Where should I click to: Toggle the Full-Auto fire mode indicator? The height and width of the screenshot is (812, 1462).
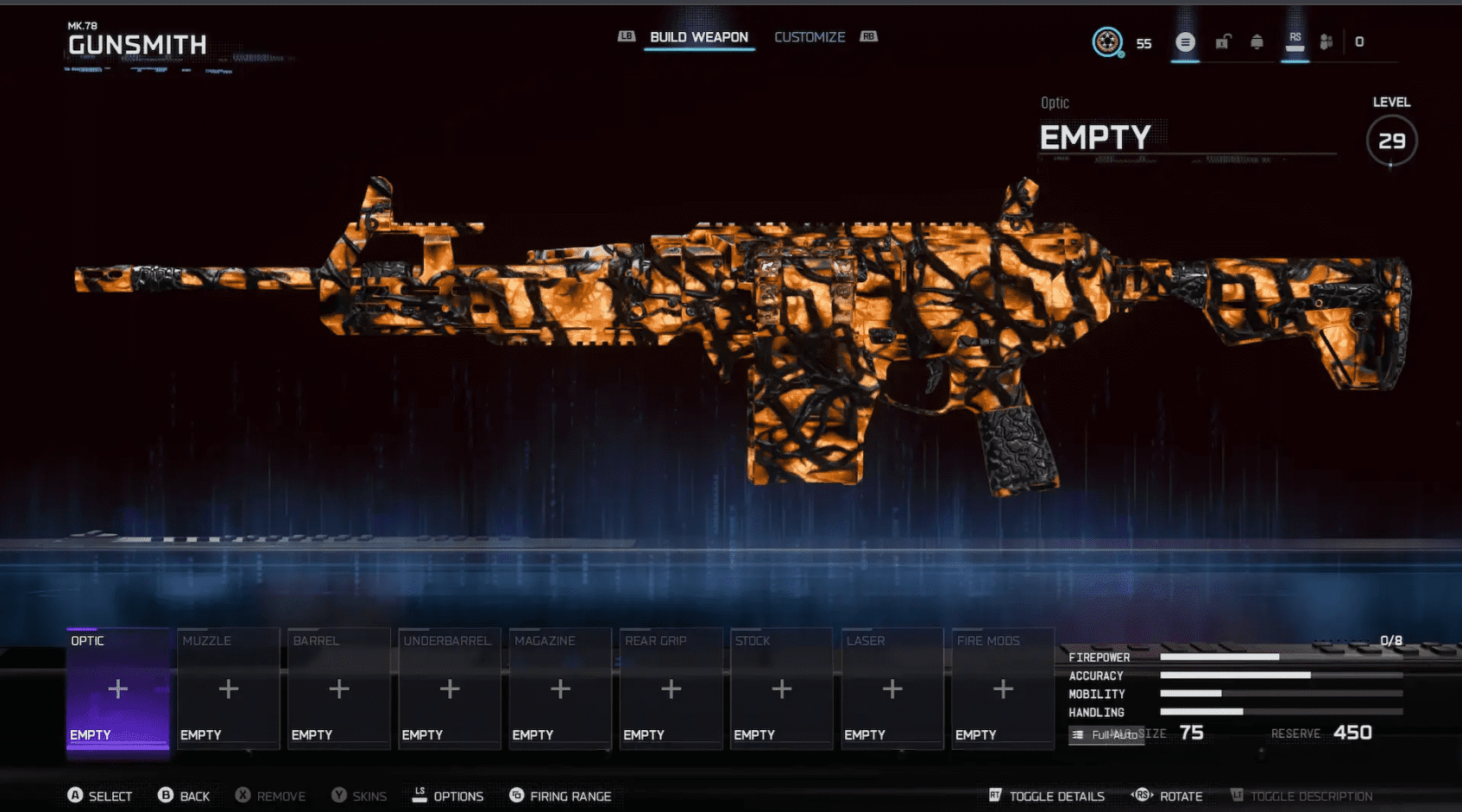[1106, 734]
